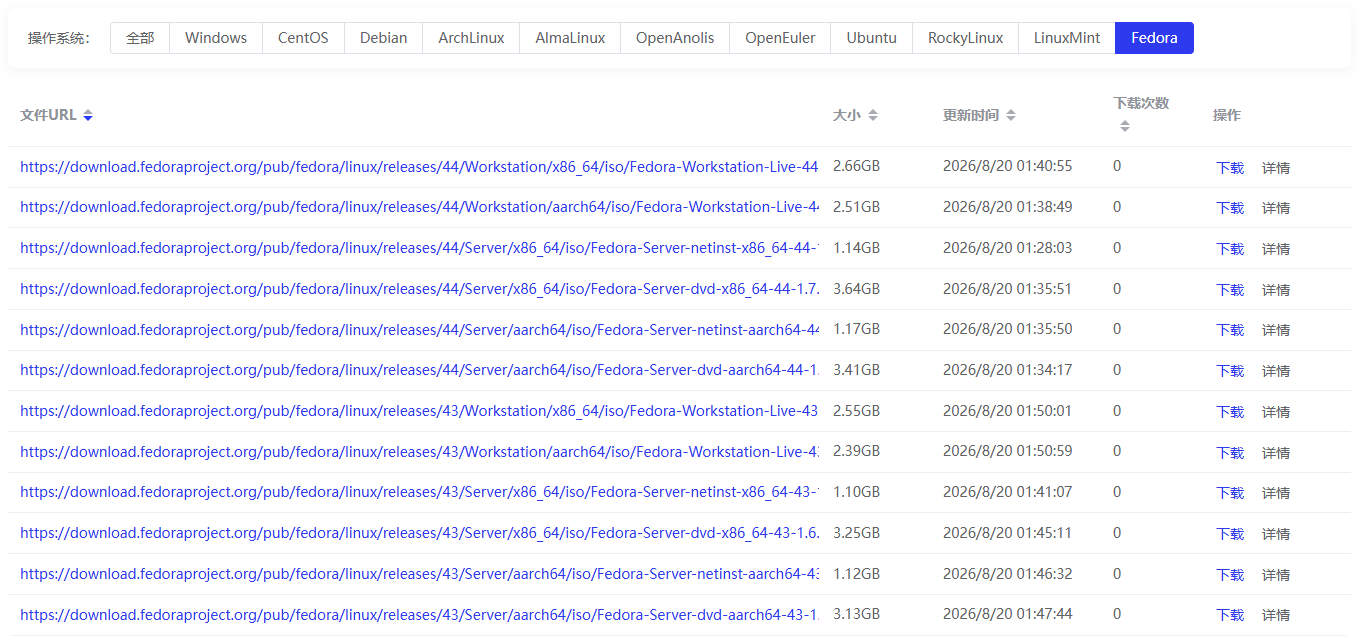Select the timestamp 2026/8/20 01:50:59
1367x644 pixels.
pos(1007,451)
